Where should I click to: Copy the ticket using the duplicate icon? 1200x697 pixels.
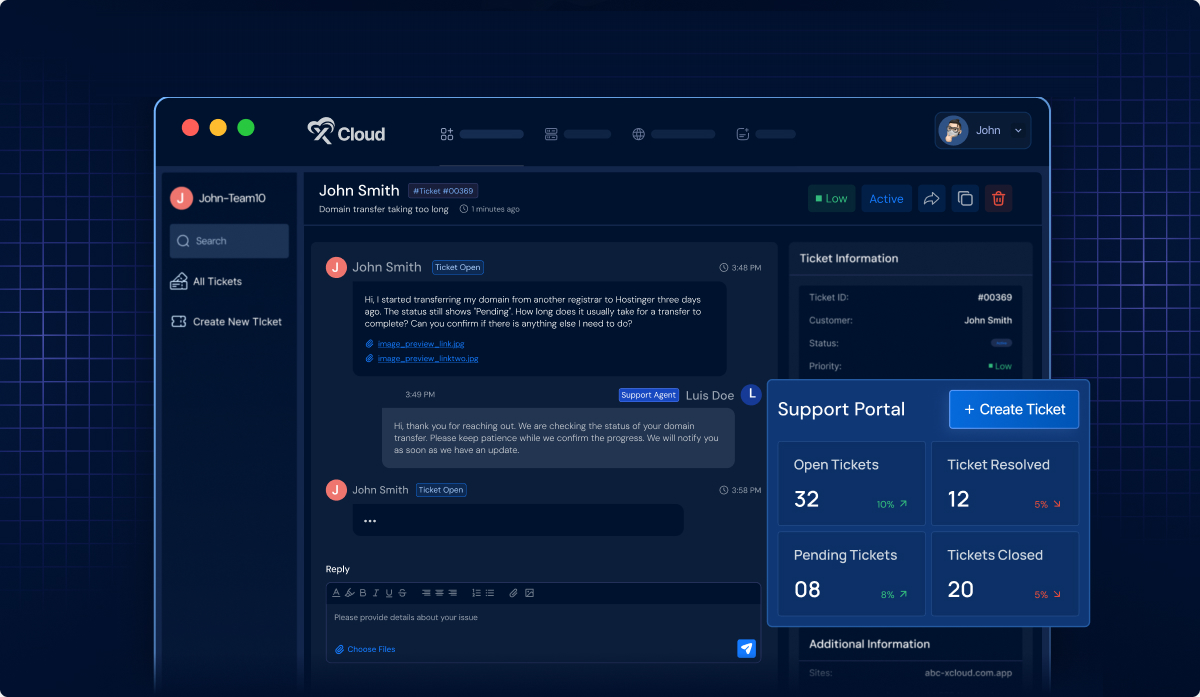click(x=964, y=198)
